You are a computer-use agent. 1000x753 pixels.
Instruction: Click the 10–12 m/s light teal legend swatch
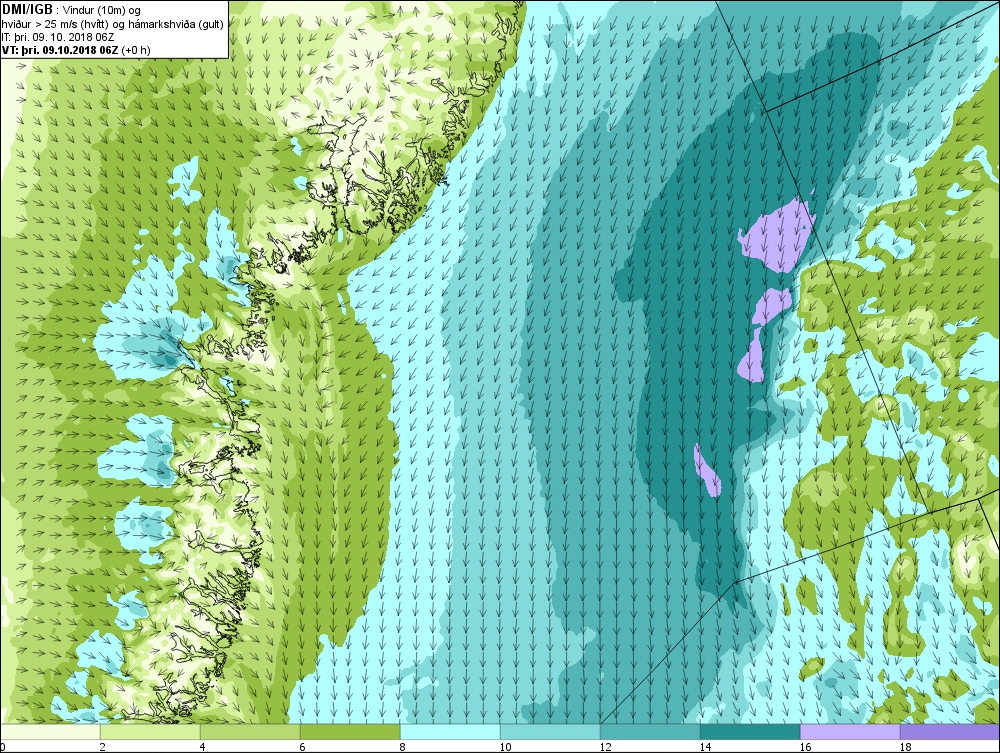(550, 731)
